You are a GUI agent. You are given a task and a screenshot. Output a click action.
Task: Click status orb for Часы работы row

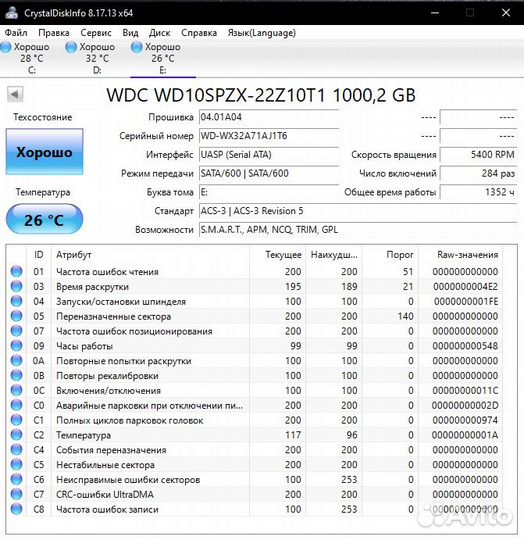point(16,345)
